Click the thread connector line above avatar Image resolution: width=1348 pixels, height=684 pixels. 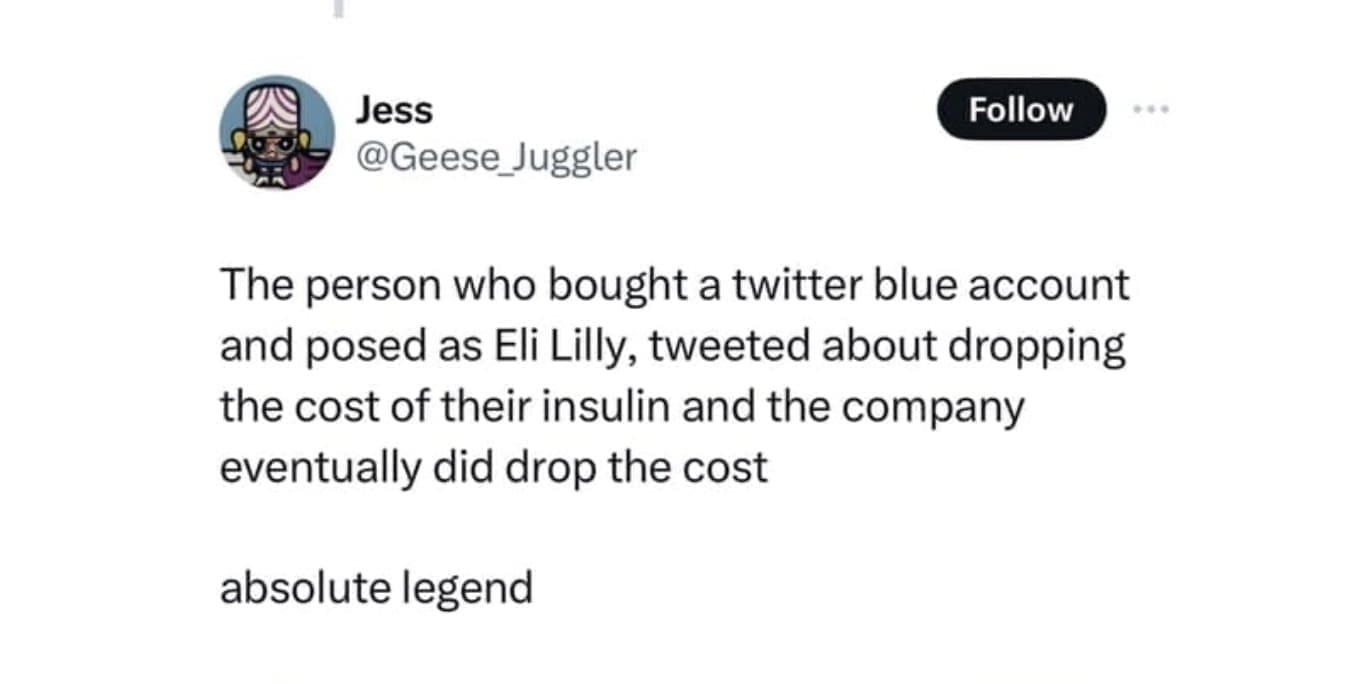(338, 8)
